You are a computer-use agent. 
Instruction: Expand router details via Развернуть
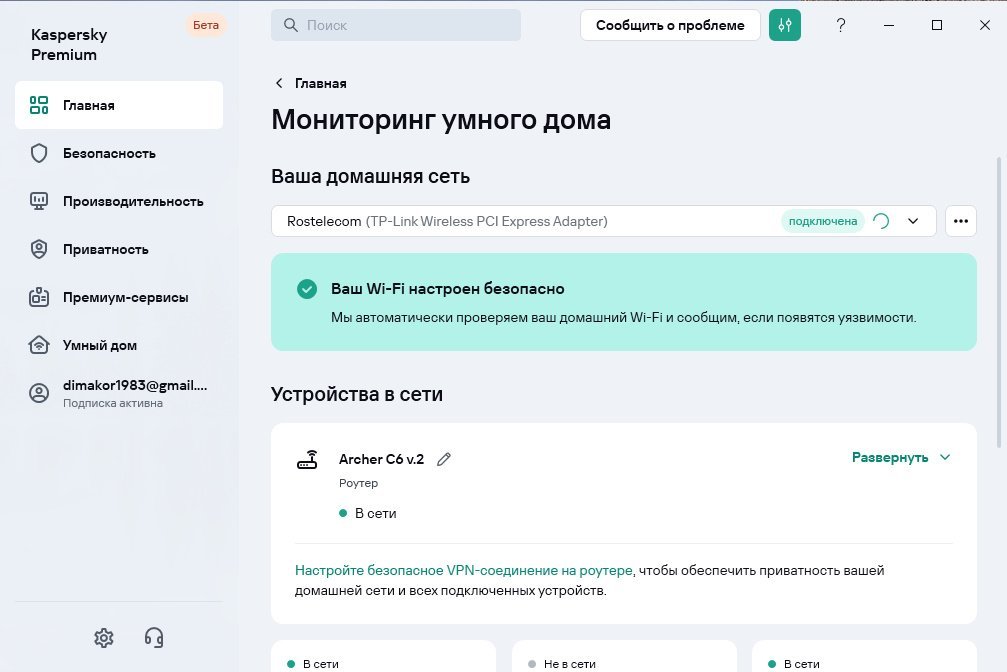pos(889,457)
